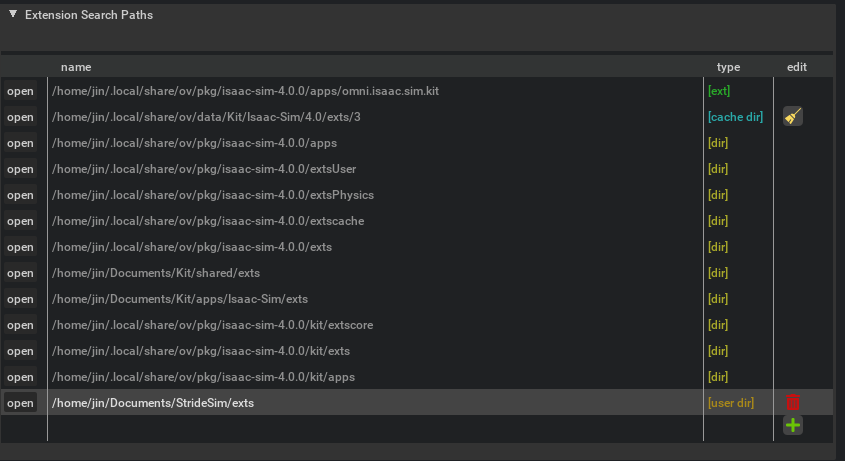Viewport: 845px width, 461px height.
Task: Open the StrideSim/exts user folder
Action: tap(20, 403)
